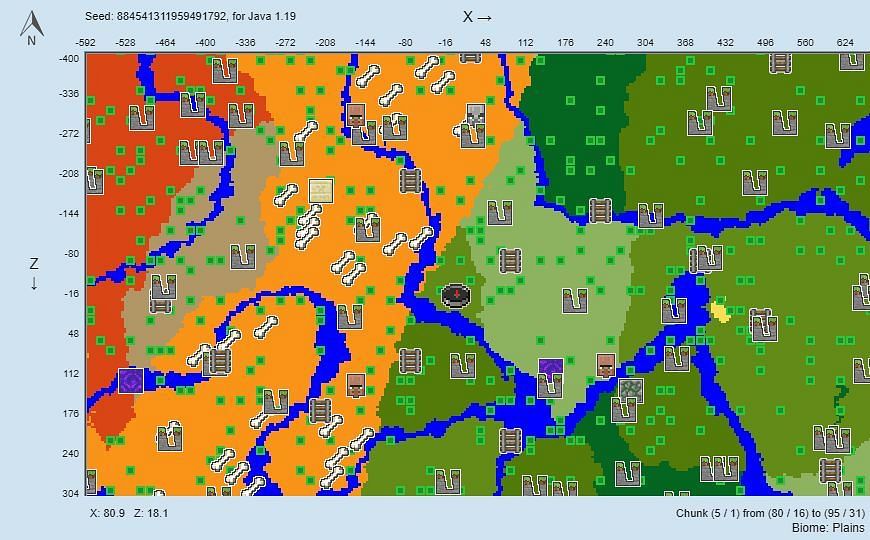Click the "304" label on the Z axis
The image size is (870, 540).
click(70, 493)
